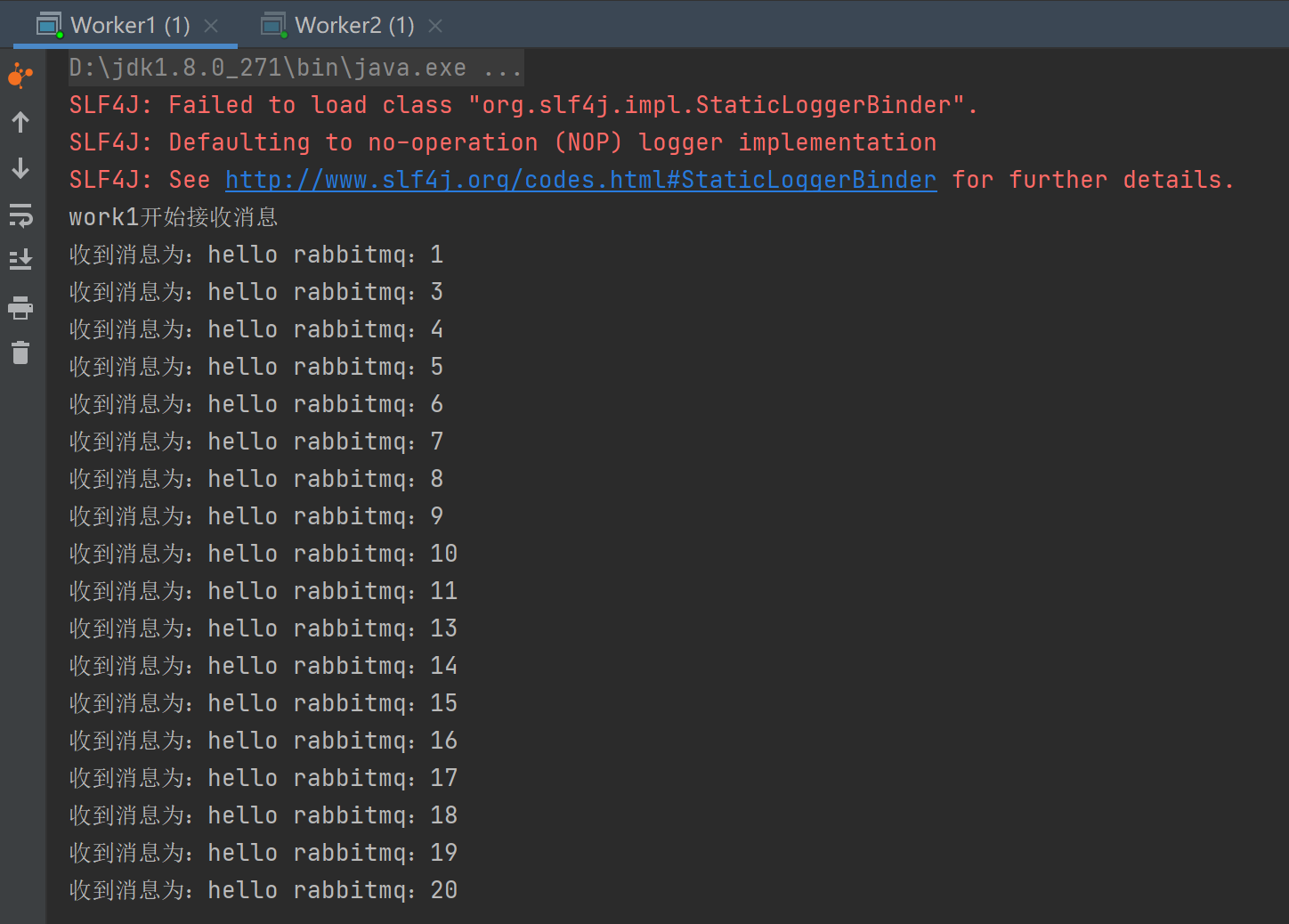The height and width of the screenshot is (924, 1289).
Task: Open the slf4j.org StaticLoggerBinder link
Action: tap(580, 180)
